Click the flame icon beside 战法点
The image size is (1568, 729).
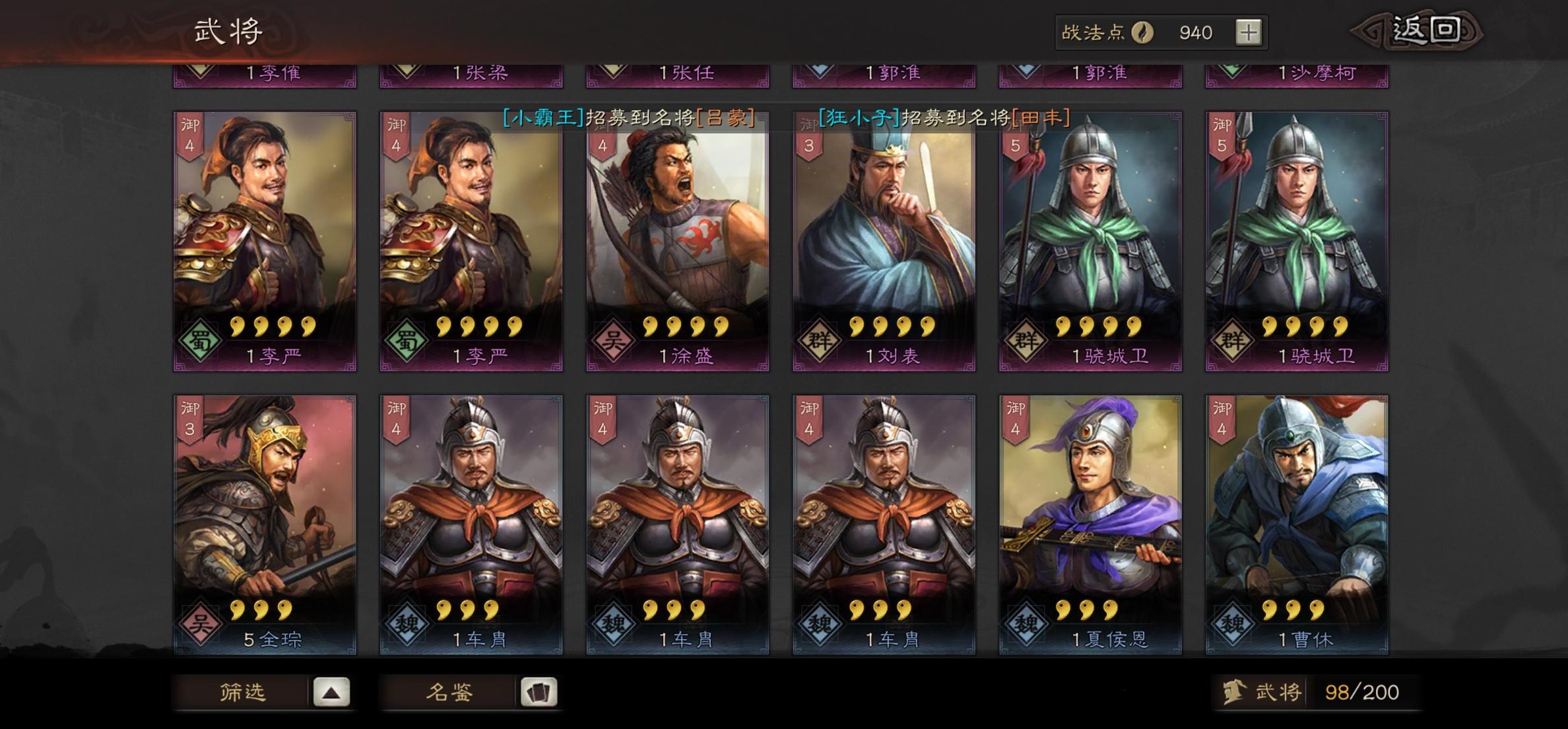[1142, 32]
